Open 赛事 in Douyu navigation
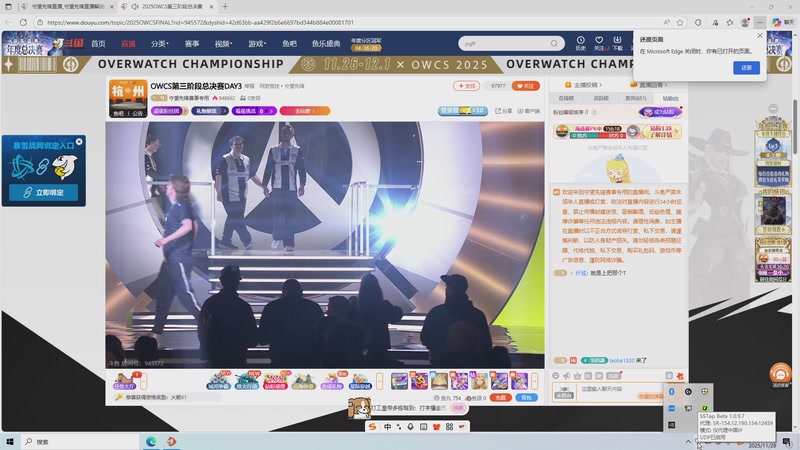 tap(192, 43)
